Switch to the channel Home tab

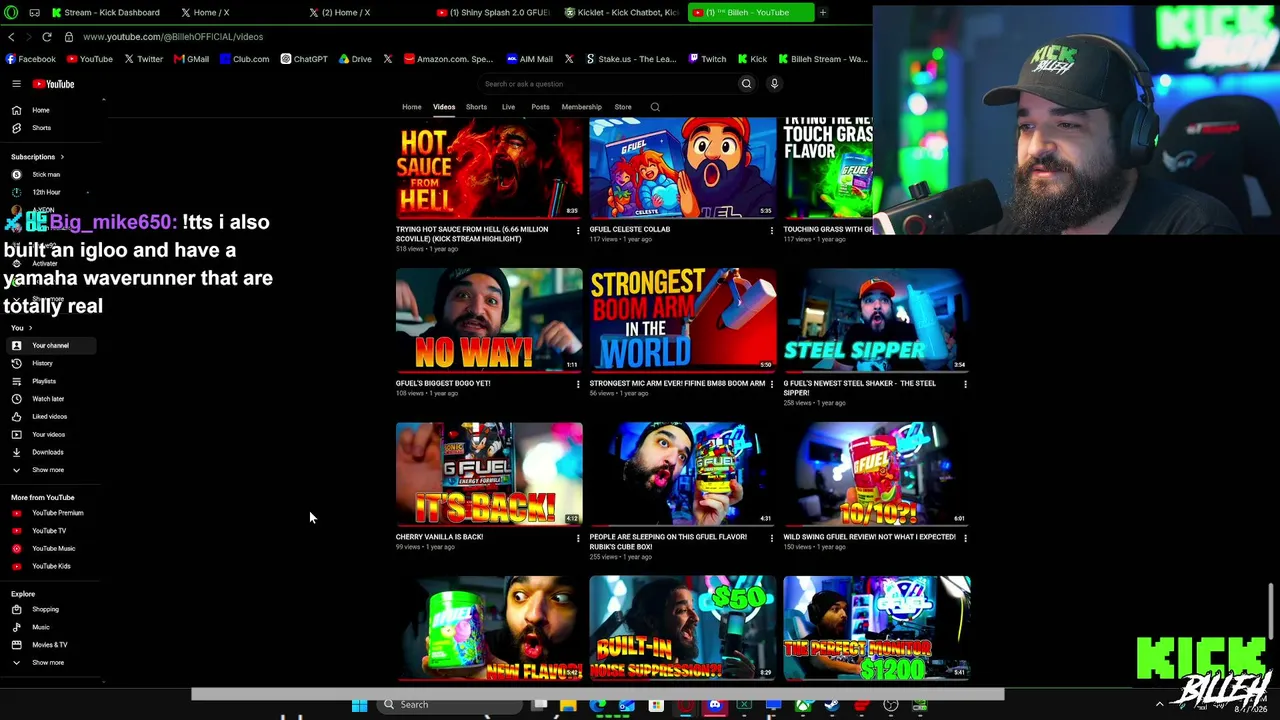[411, 107]
